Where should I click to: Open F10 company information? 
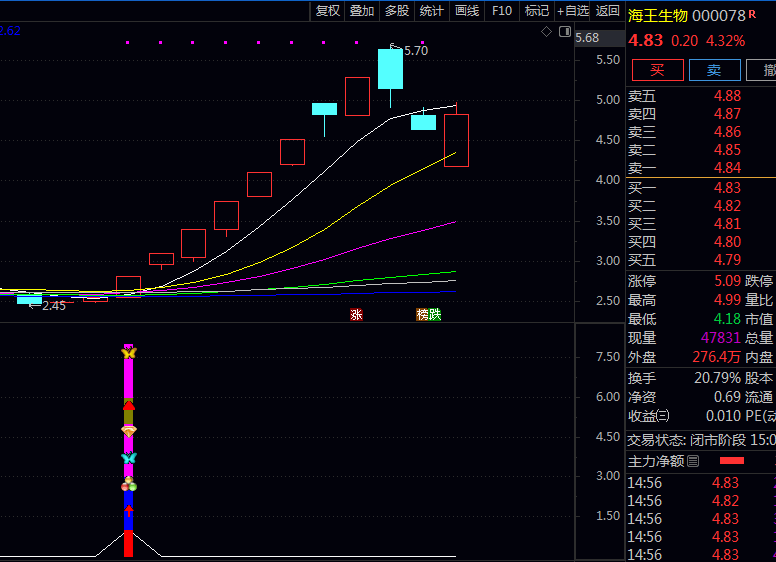point(502,11)
